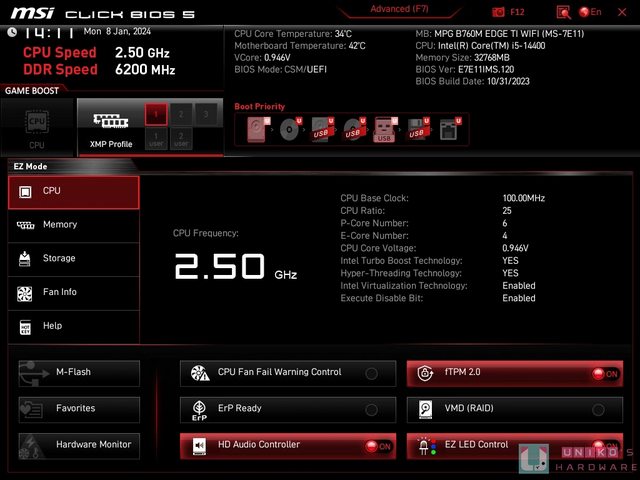Open the language selector (En)

(590, 12)
